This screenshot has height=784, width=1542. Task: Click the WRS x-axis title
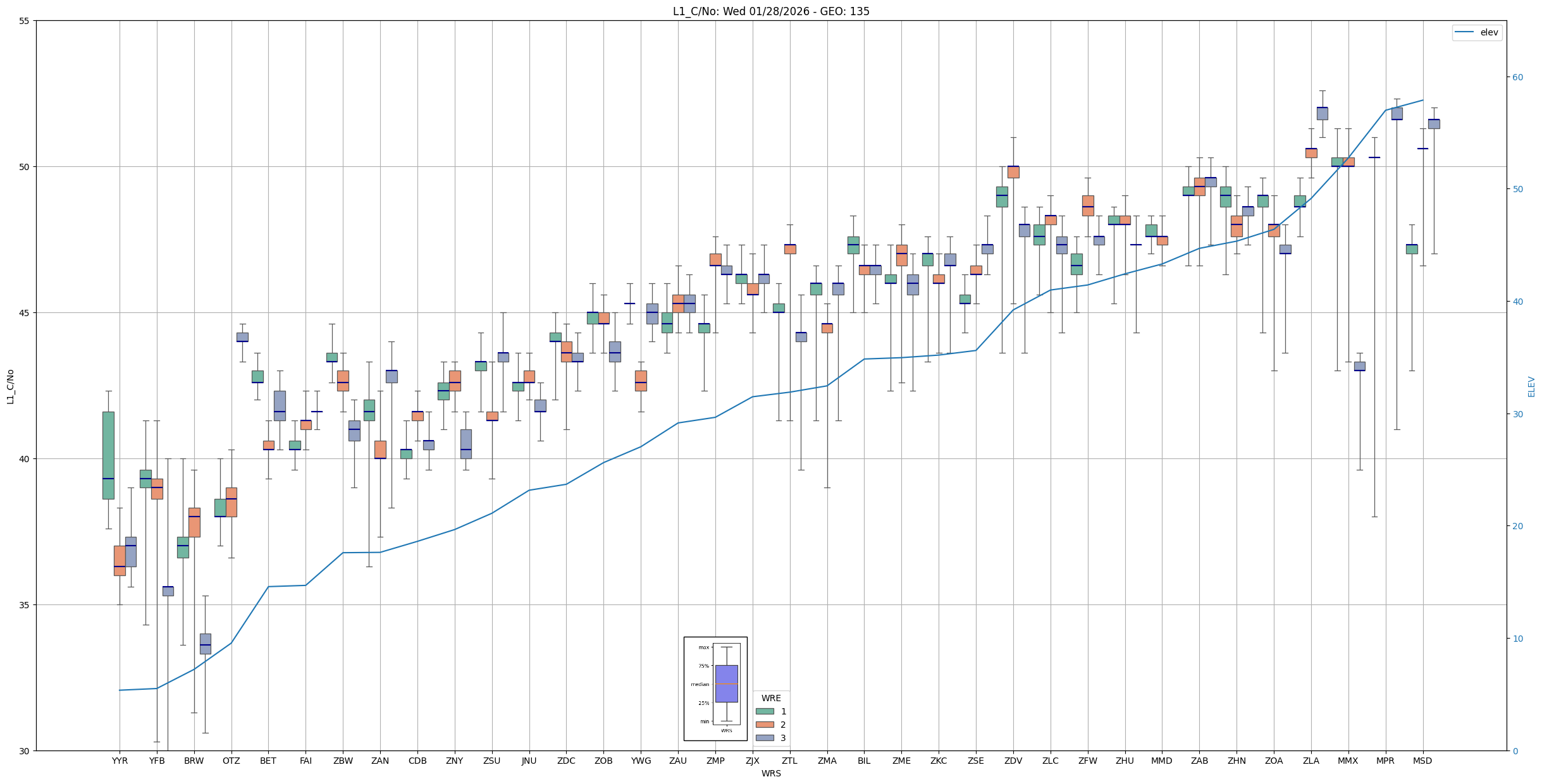770,773
